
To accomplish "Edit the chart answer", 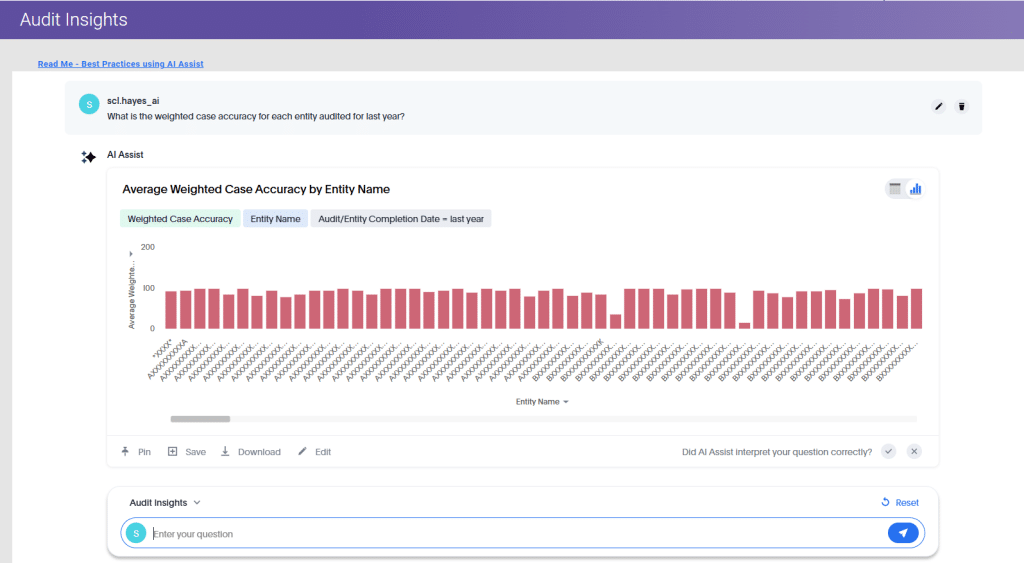I will tap(314, 452).
